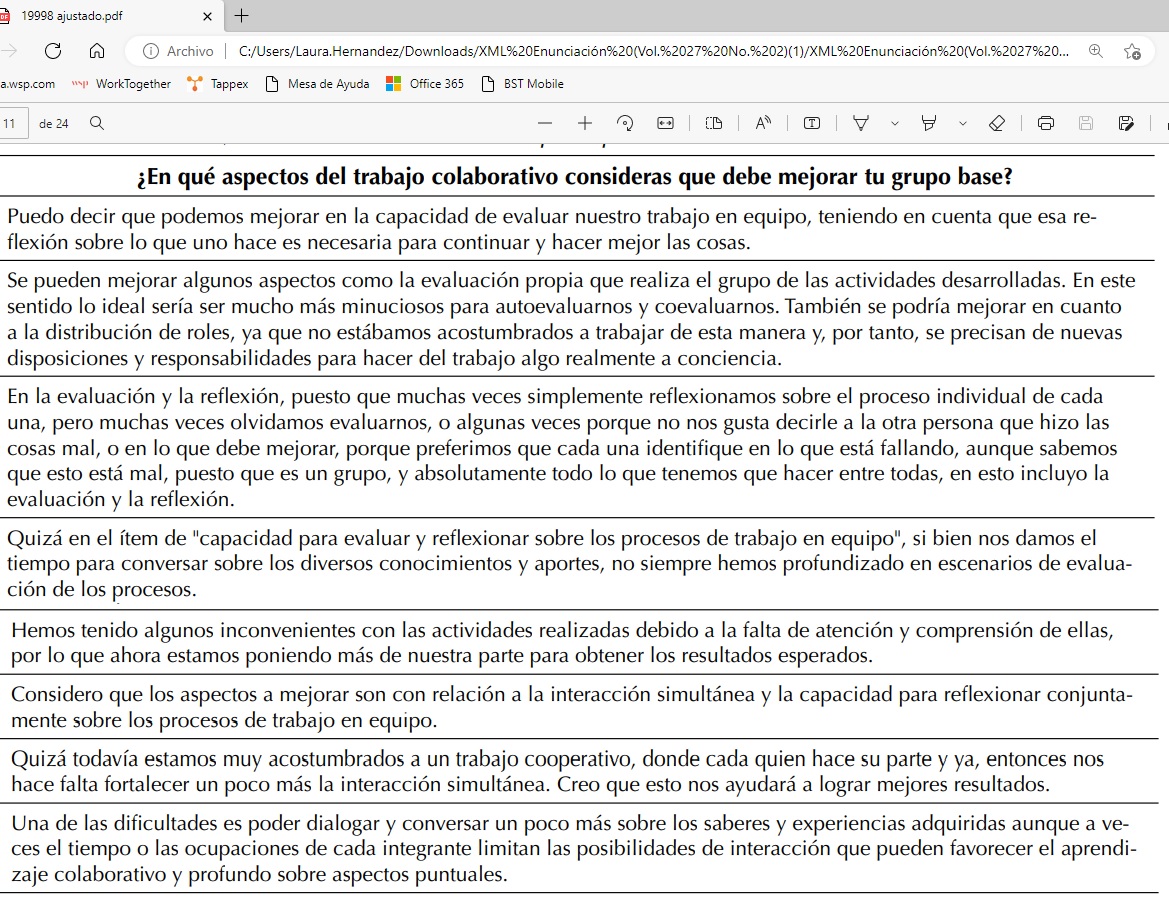Viewport: 1169px width, 900px height.
Task: Start Read aloud for the PDF
Action: tap(763, 124)
